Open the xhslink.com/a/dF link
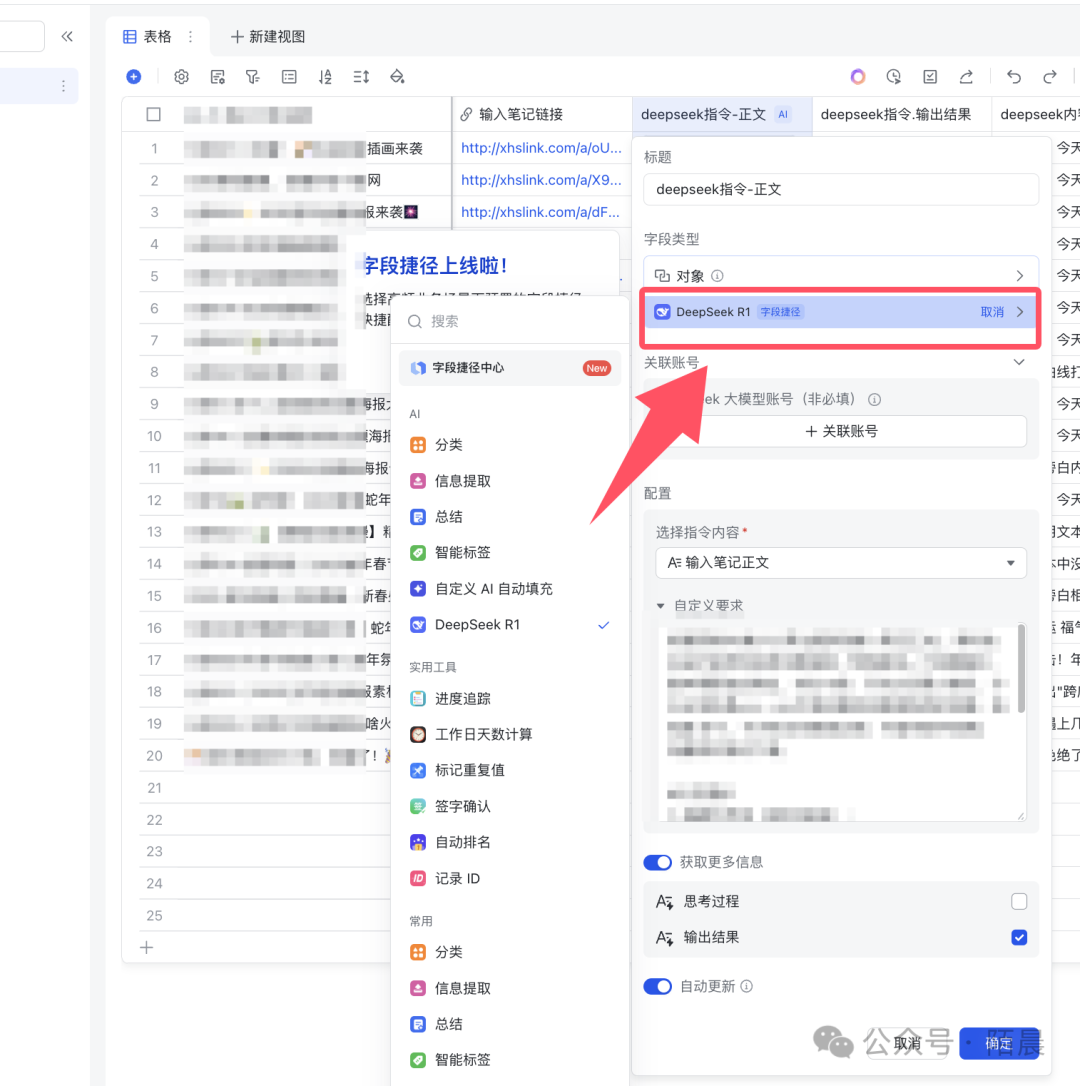Image resolution: width=1080 pixels, height=1086 pixels. coord(540,212)
